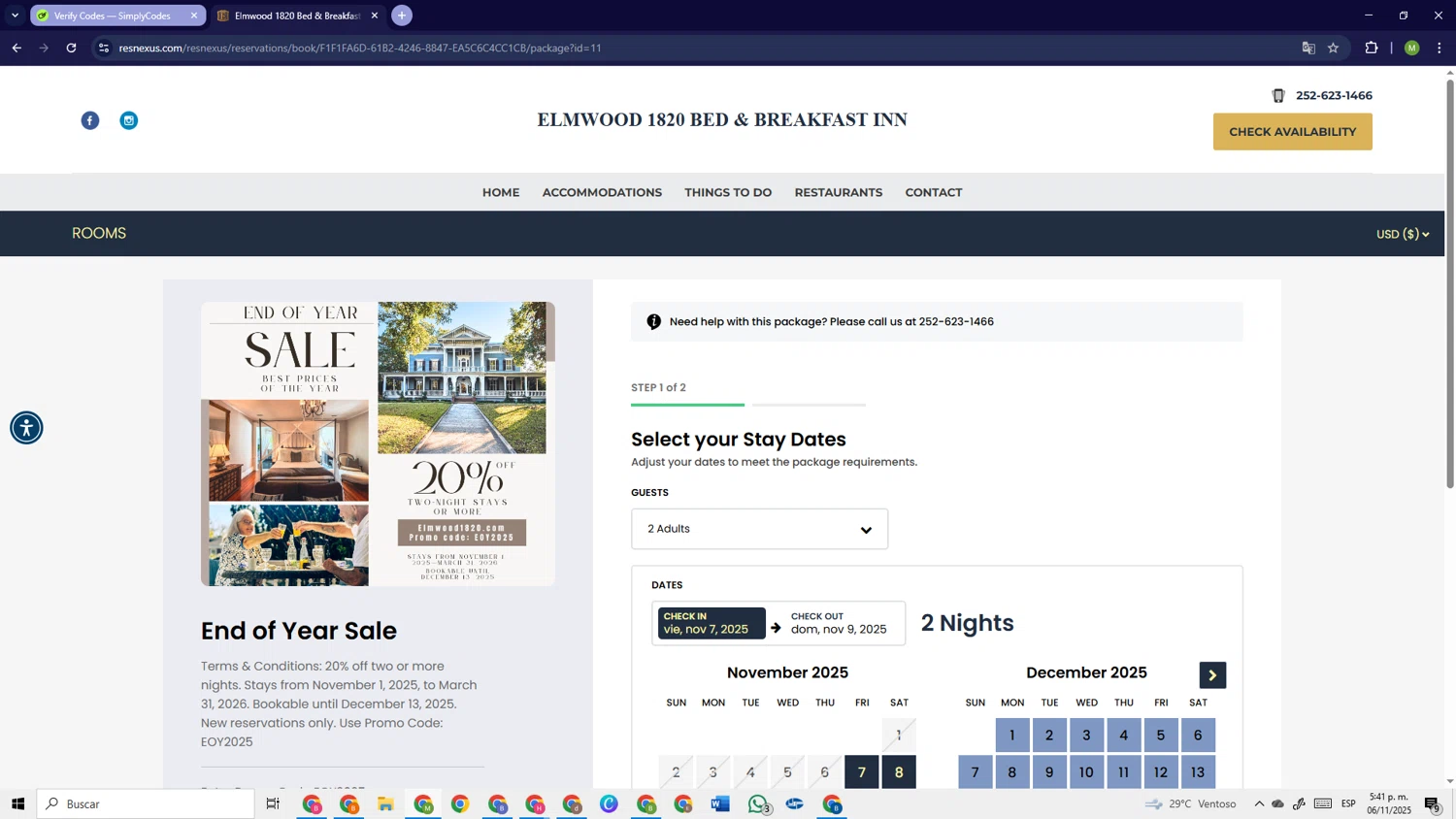Pick December 11 in the calendar
The image size is (1456, 819).
point(1124,772)
